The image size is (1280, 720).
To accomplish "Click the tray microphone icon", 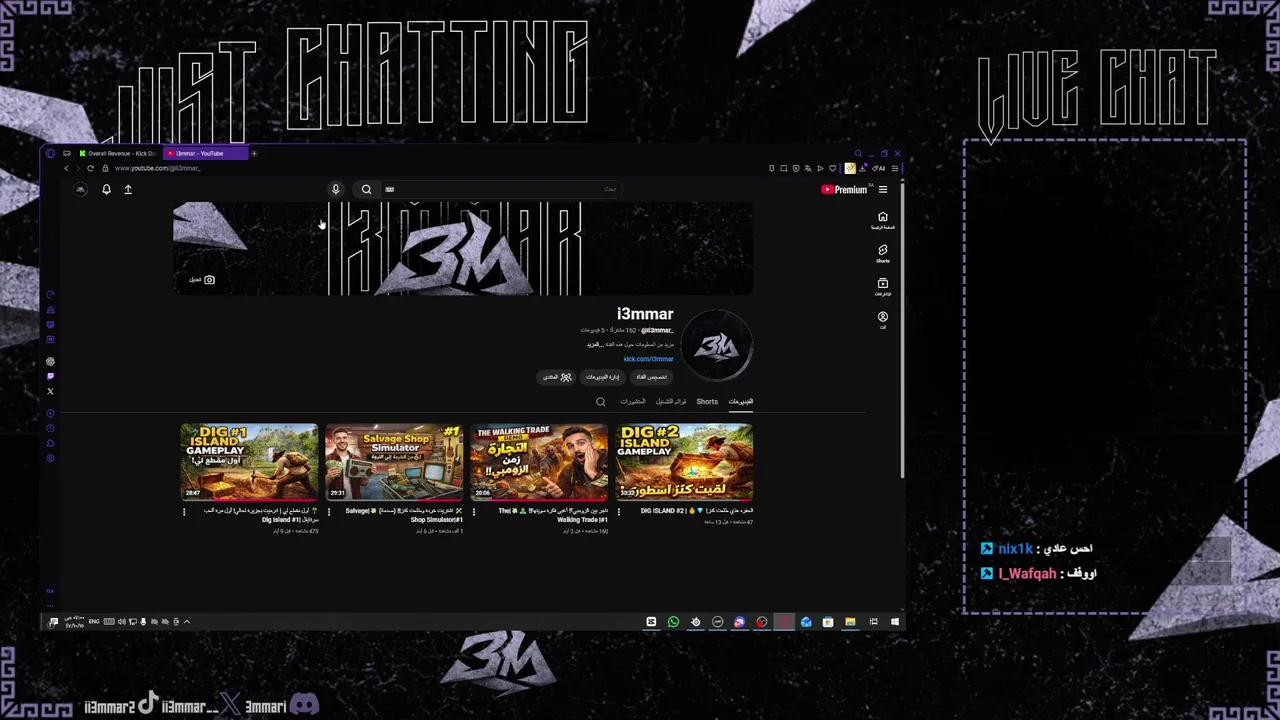I will point(143,622).
